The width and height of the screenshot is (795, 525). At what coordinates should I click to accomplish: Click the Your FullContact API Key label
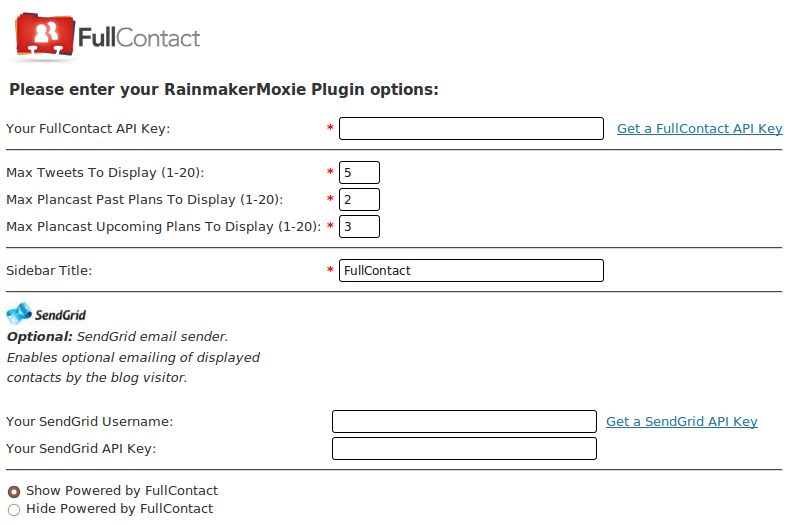[x=88, y=129]
